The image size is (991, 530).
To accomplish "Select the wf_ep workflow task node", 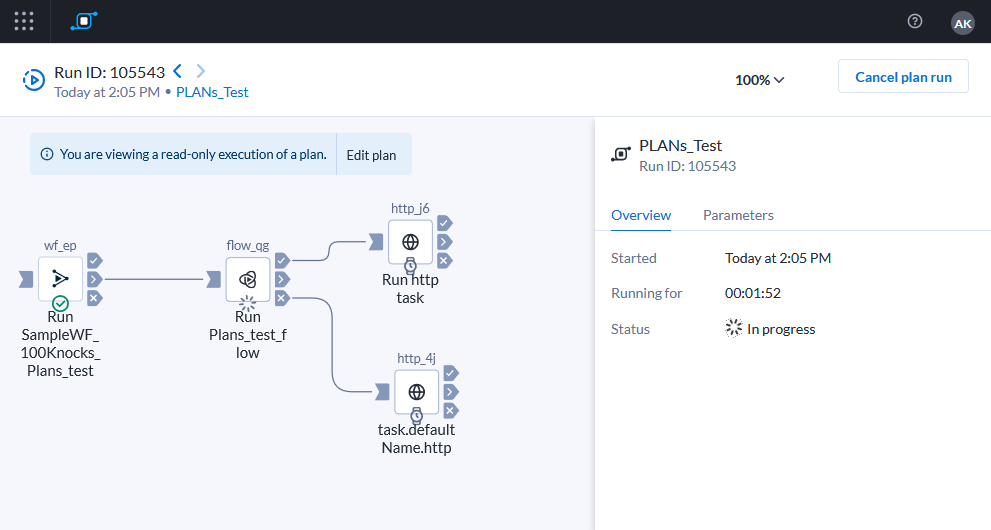I will click(60, 278).
